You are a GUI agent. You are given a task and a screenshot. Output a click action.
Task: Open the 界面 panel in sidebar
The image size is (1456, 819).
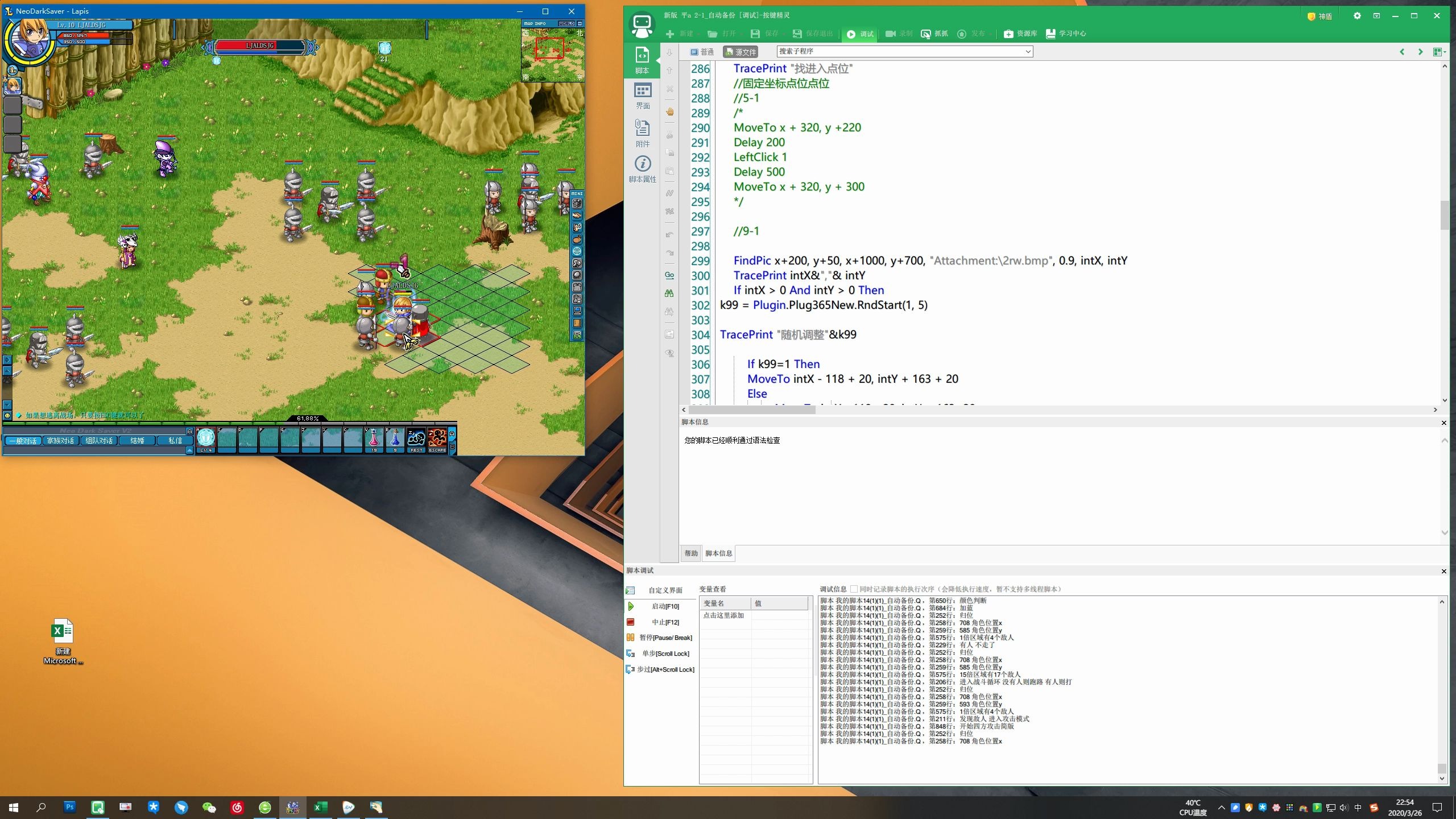click(643, 96)
